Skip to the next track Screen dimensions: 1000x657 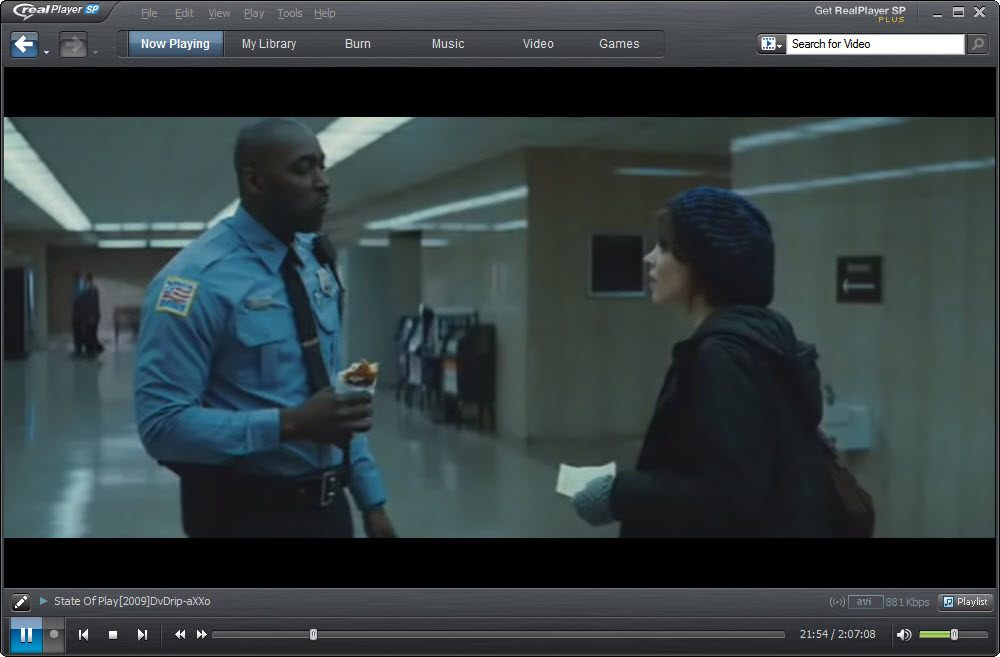[x=142, y=634]
